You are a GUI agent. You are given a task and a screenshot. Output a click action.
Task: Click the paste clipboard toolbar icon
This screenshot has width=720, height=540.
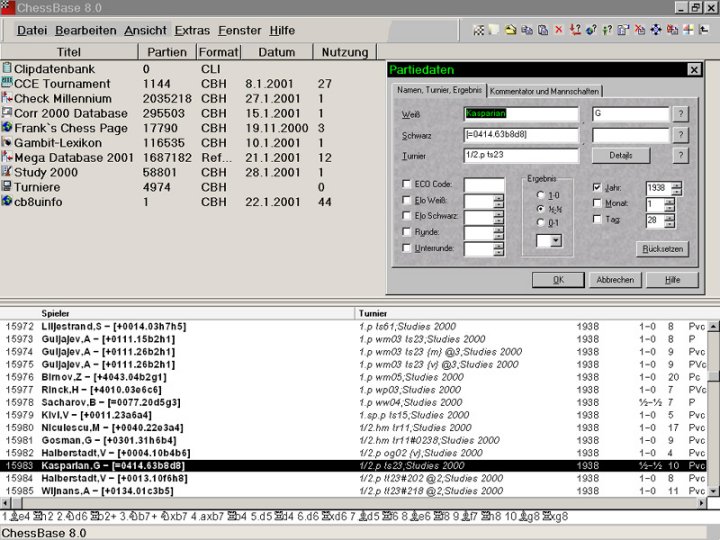pos(543,30)
